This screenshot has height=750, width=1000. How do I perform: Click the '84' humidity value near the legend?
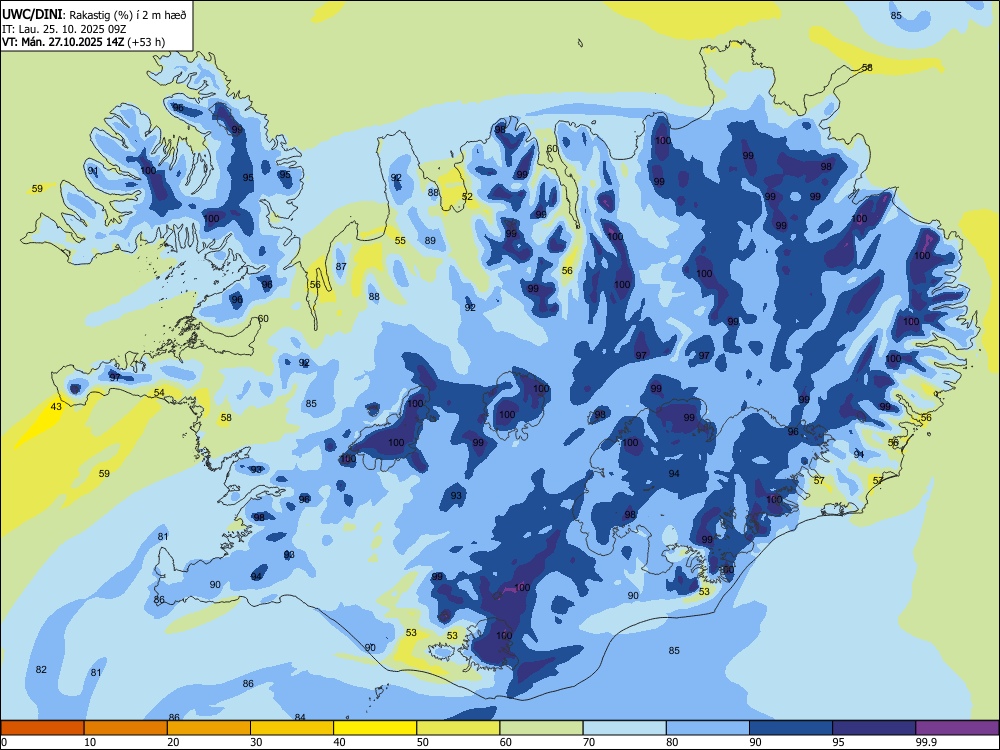(300, 717)
